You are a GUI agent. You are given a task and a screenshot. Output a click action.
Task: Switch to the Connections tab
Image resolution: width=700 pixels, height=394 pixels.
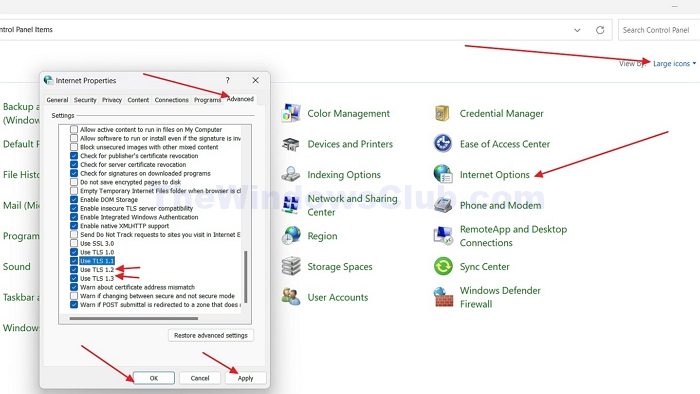click(x=171, y=100)
